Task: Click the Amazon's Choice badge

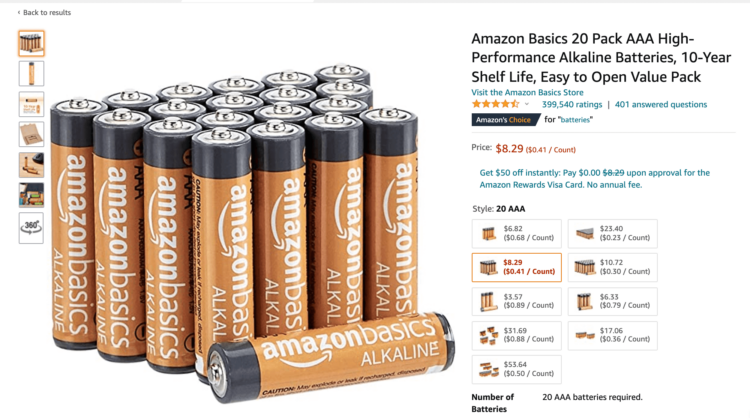Action: (x=505, y=120)
